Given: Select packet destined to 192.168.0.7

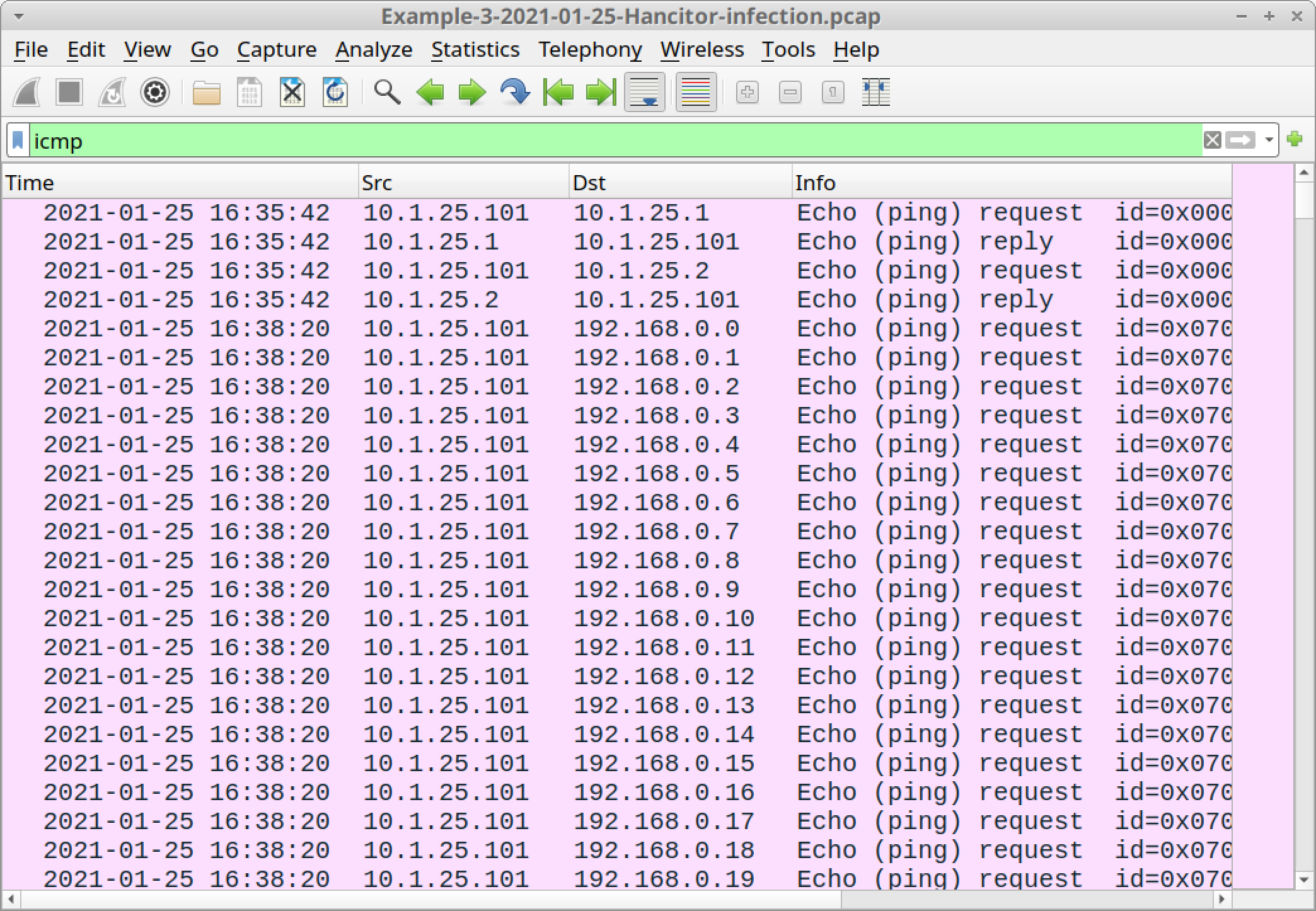Looking at the screenshot, I should point(617,532).
